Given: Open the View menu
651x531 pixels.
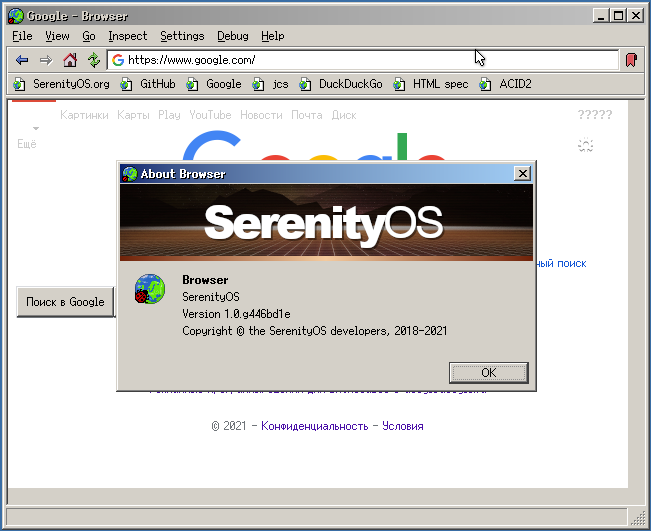Looking at the screenshot, I should pyautogui.click(x=57, y=36).
